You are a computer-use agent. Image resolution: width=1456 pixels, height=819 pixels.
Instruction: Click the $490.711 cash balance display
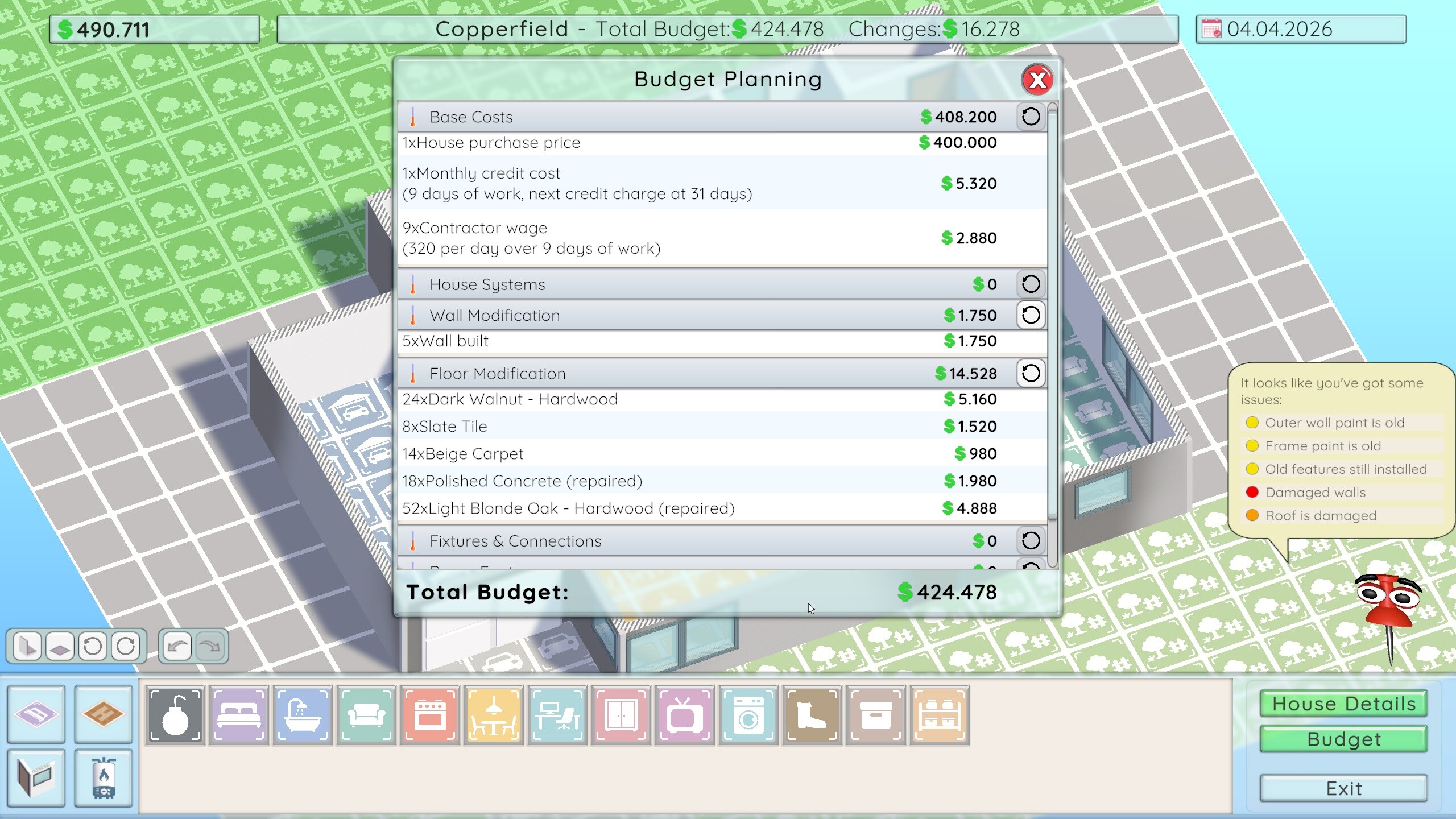tap(155, 30)
